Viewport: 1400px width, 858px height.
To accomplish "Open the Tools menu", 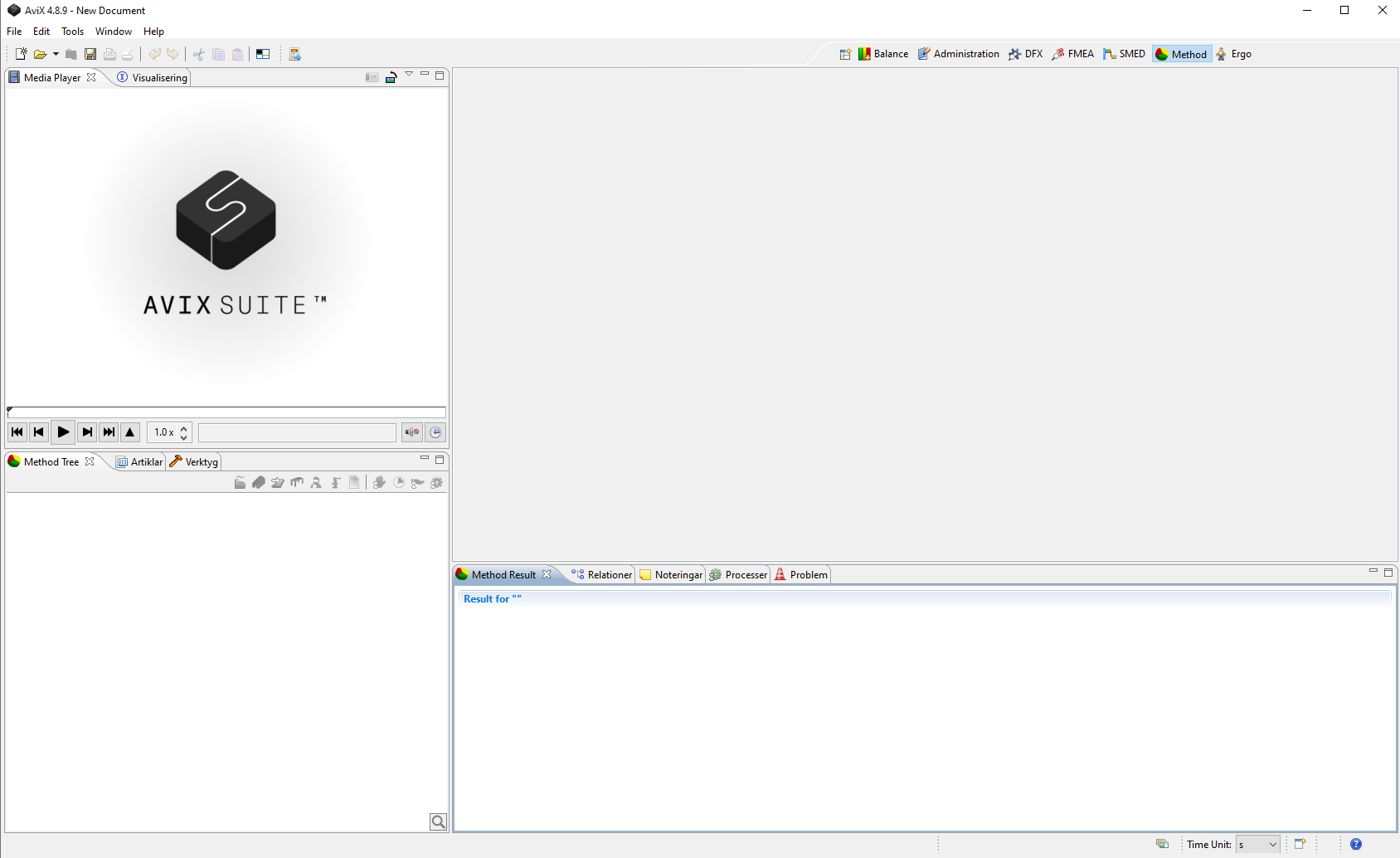I will [x=72, y=32].
